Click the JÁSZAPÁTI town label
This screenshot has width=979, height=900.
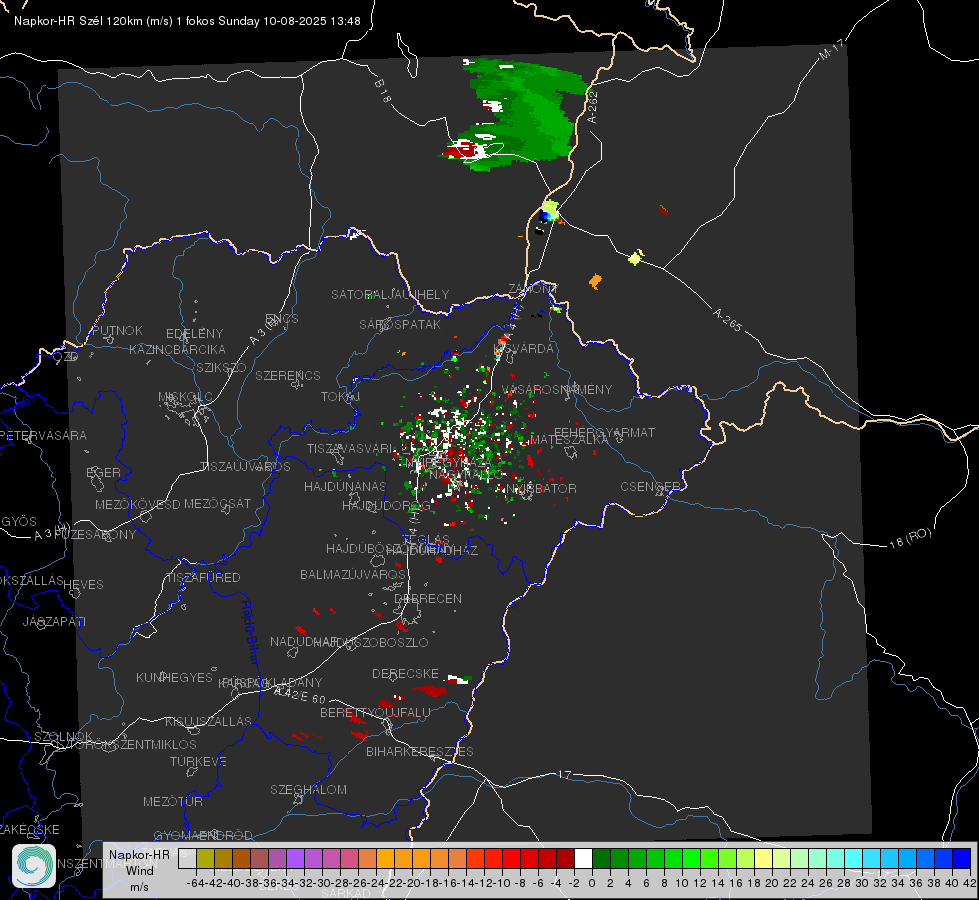click(x=54, y=621)
